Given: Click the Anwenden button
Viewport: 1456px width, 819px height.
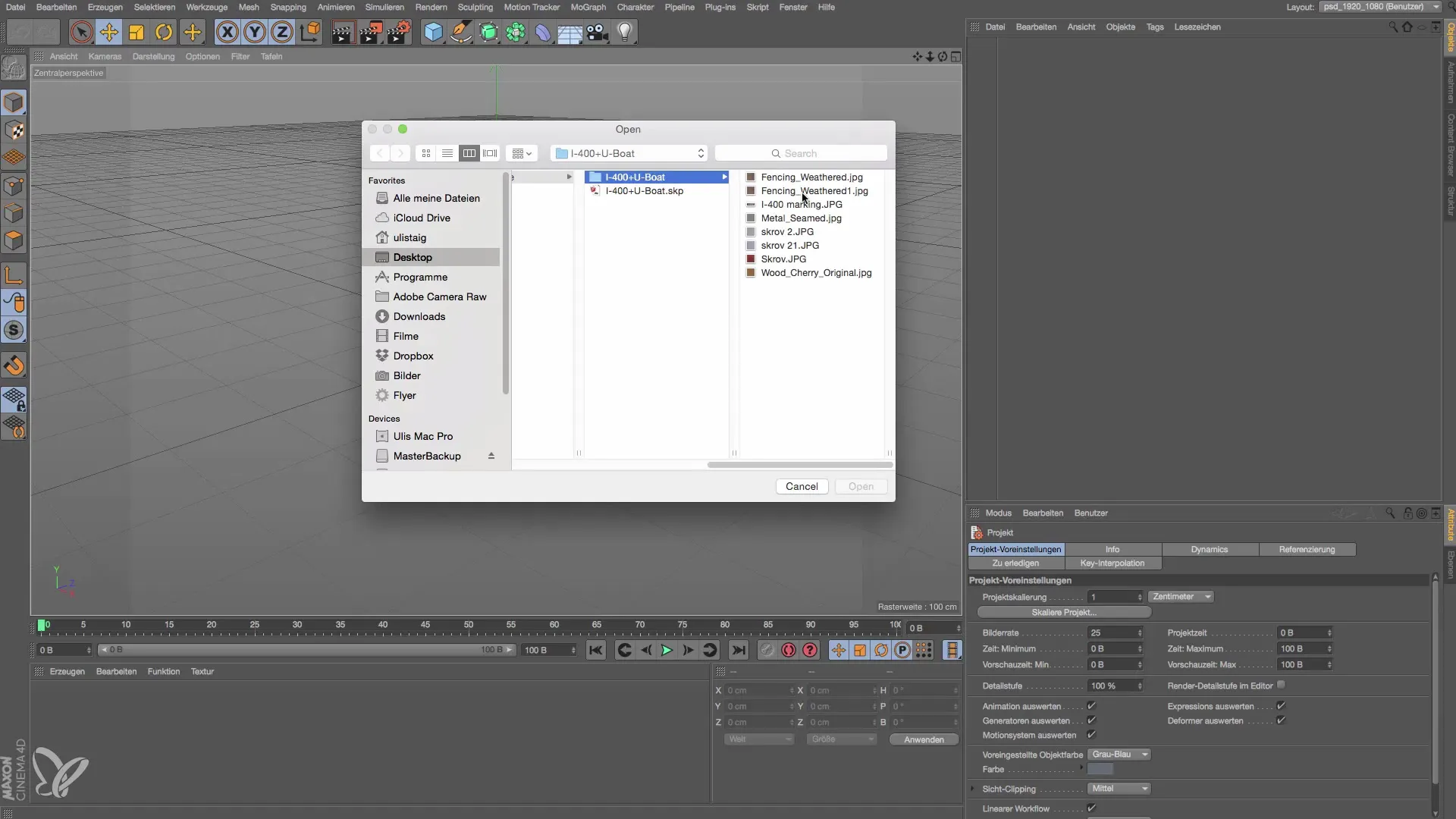Looking at the screenshot, I should pyautogui.click(x=924, y=739).
